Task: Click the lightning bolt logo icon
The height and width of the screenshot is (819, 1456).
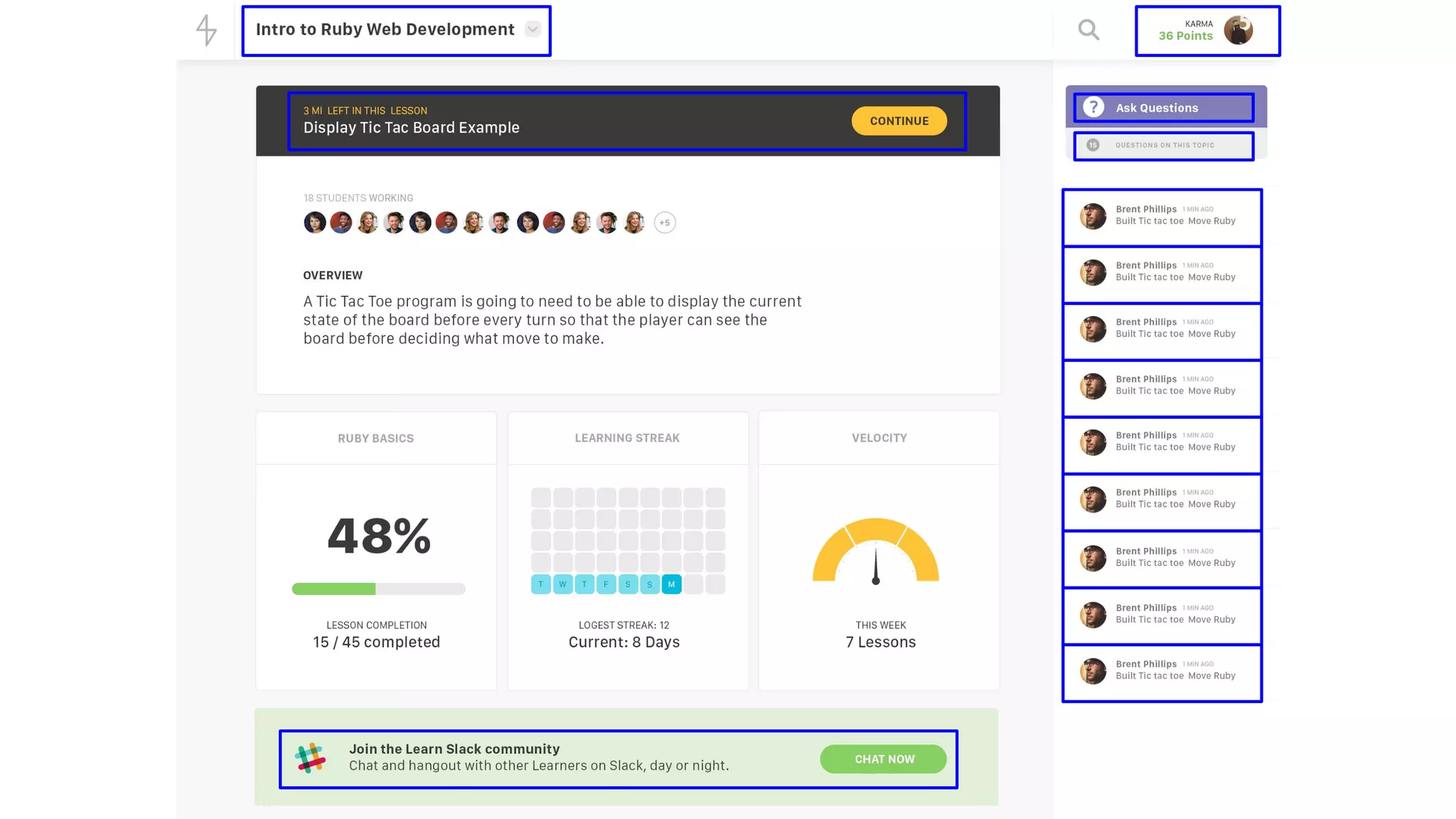Action: [x=206, y=31]
